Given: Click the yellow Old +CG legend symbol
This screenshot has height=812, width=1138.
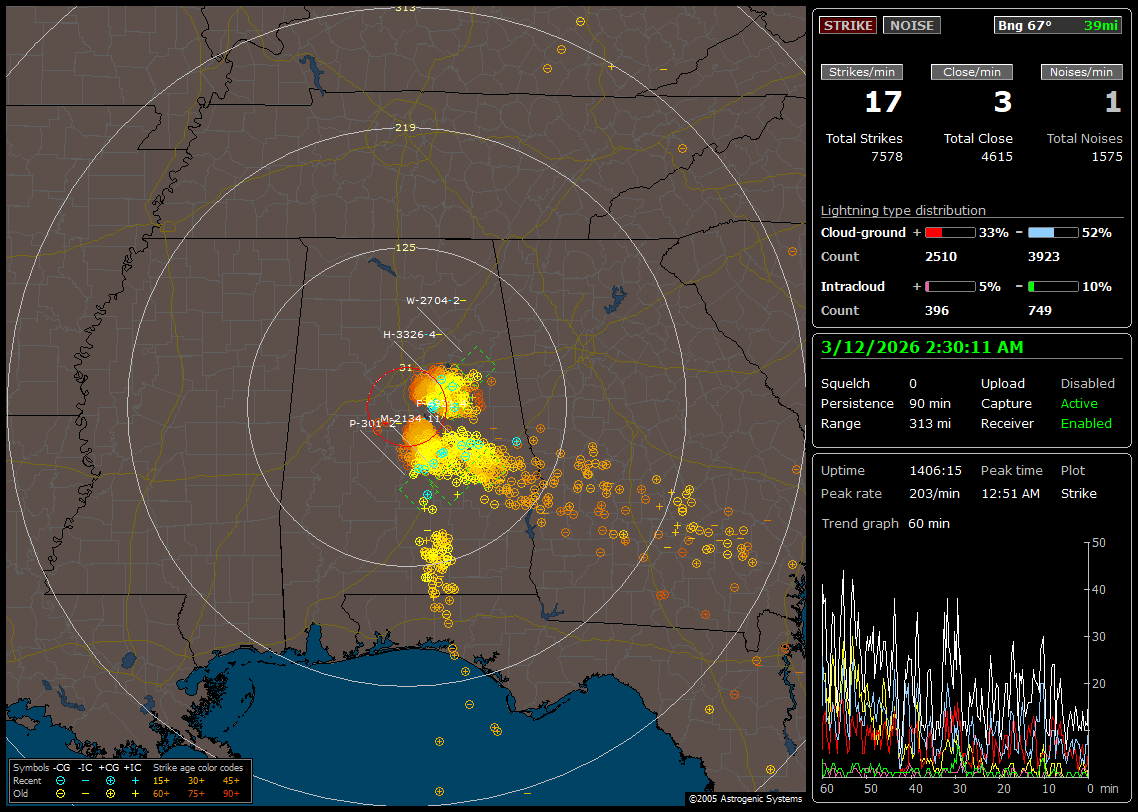Looking at the screenshot, I should [x=110, y=793].
